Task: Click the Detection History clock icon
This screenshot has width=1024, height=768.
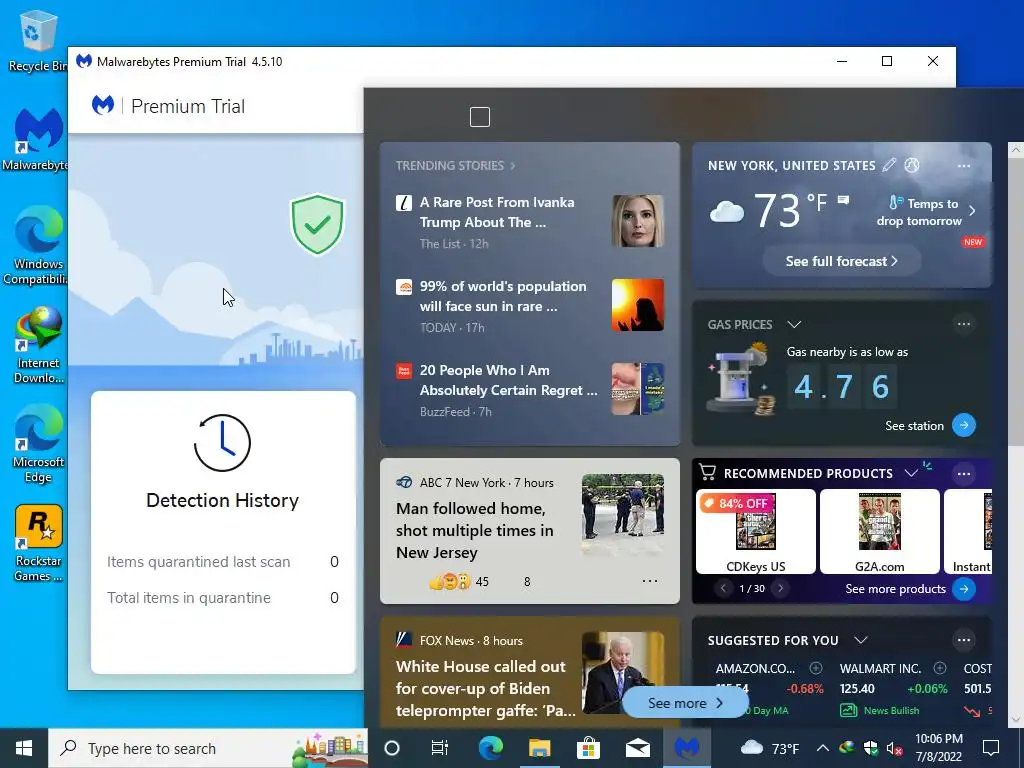Action: tap(222, 443)
